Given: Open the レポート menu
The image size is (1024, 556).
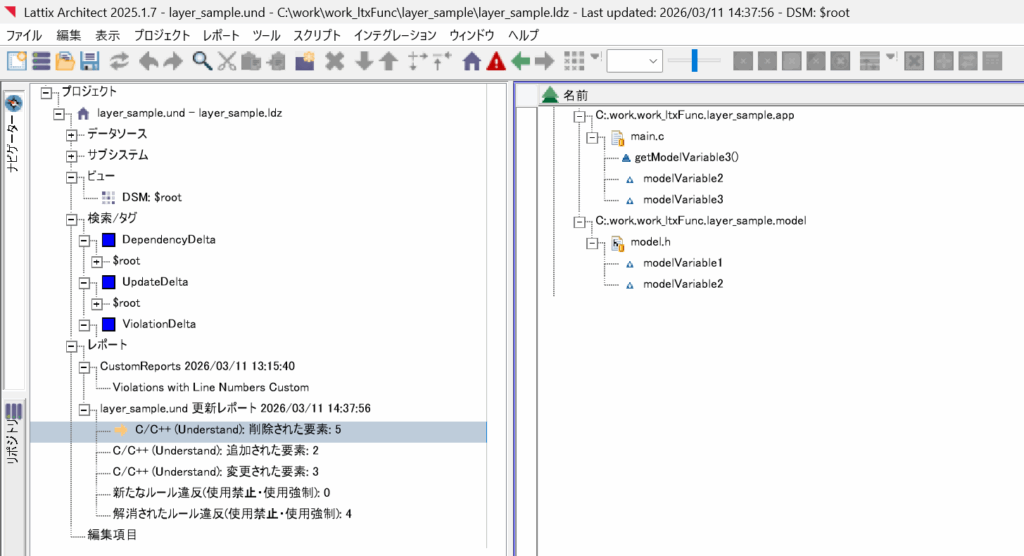Looking at the screenshot, I should [220, 35].
